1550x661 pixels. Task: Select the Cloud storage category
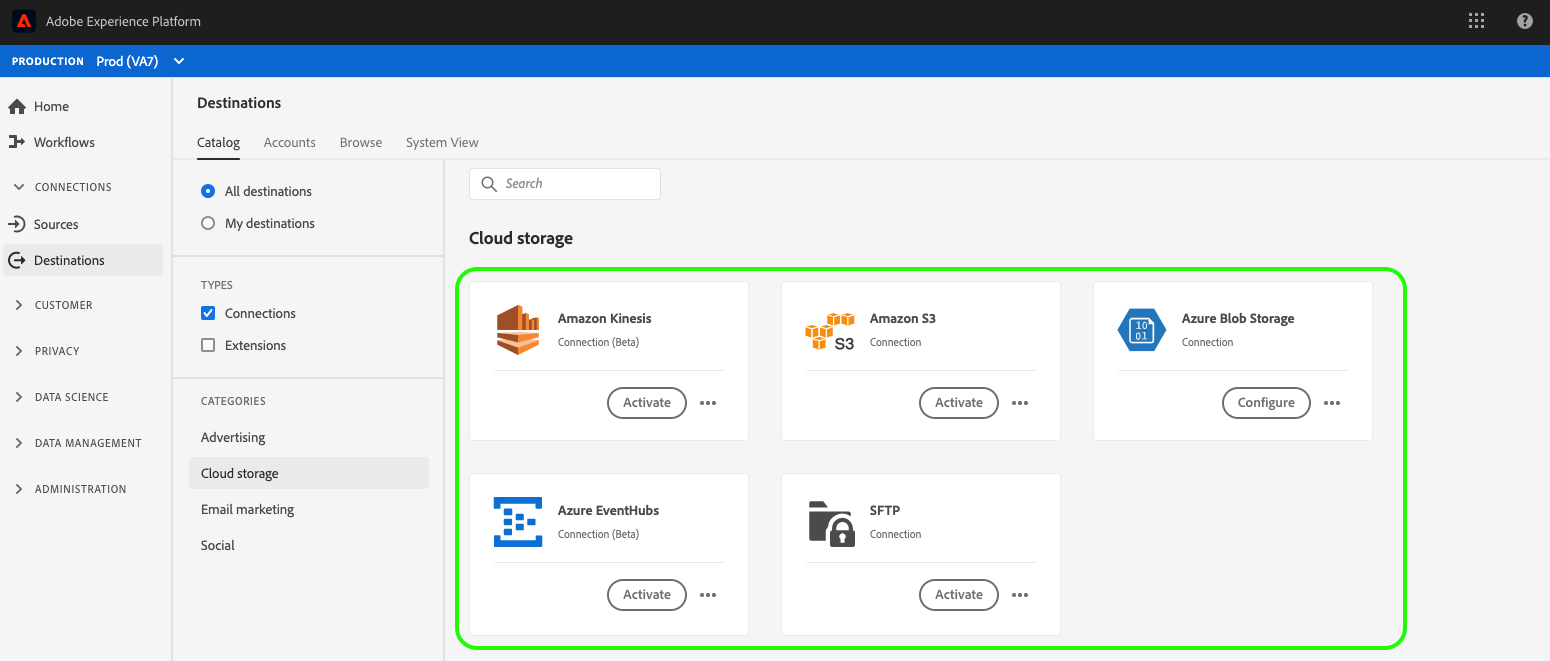click(308, 473)
